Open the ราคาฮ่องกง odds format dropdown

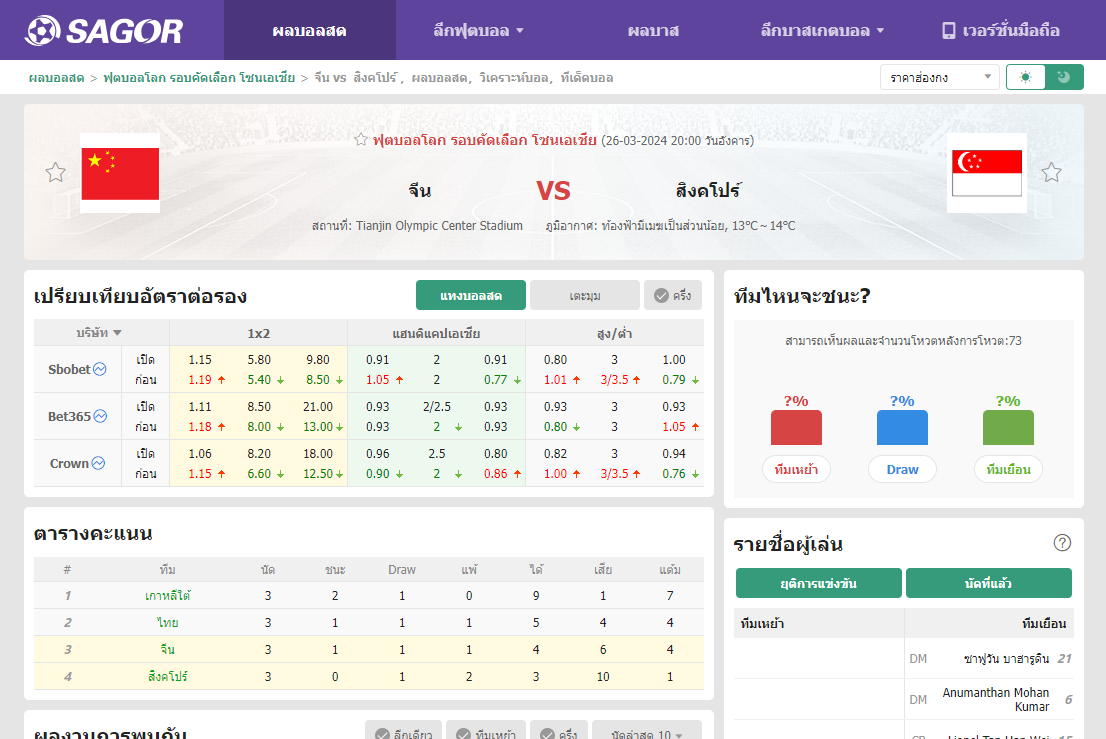940,77
